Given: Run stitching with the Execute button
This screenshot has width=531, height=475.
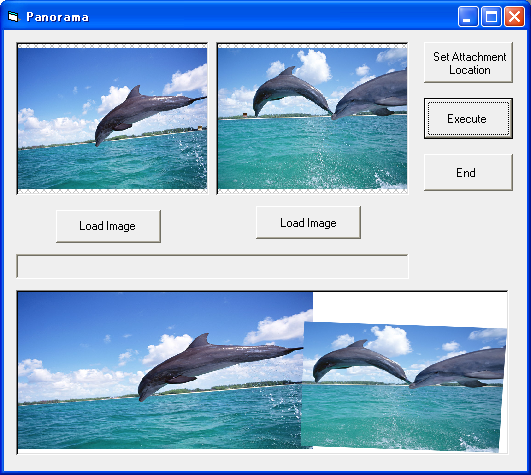Looking at the screenshot, I should tap(468, 118).
